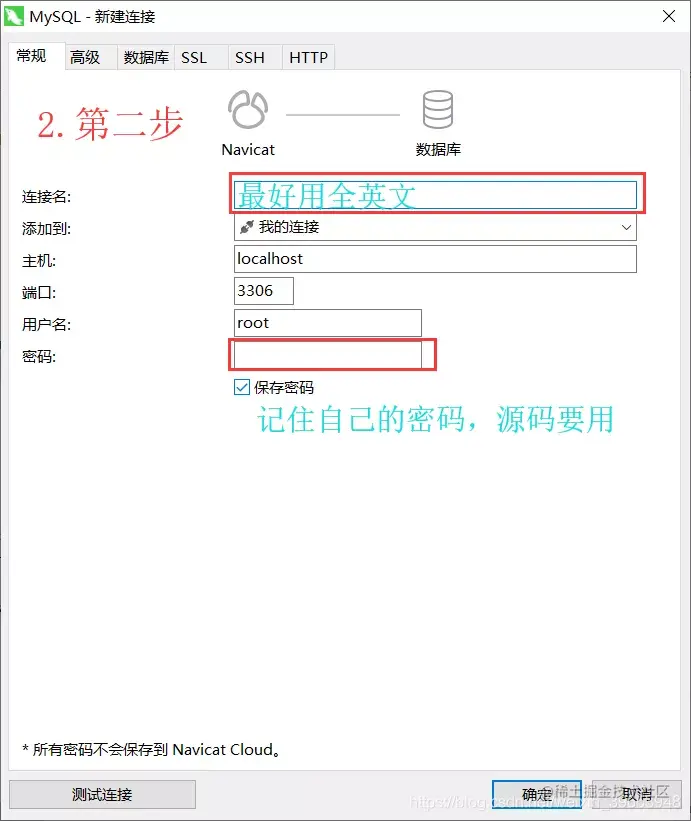Switch to the 高级 tab

[85, 57]
